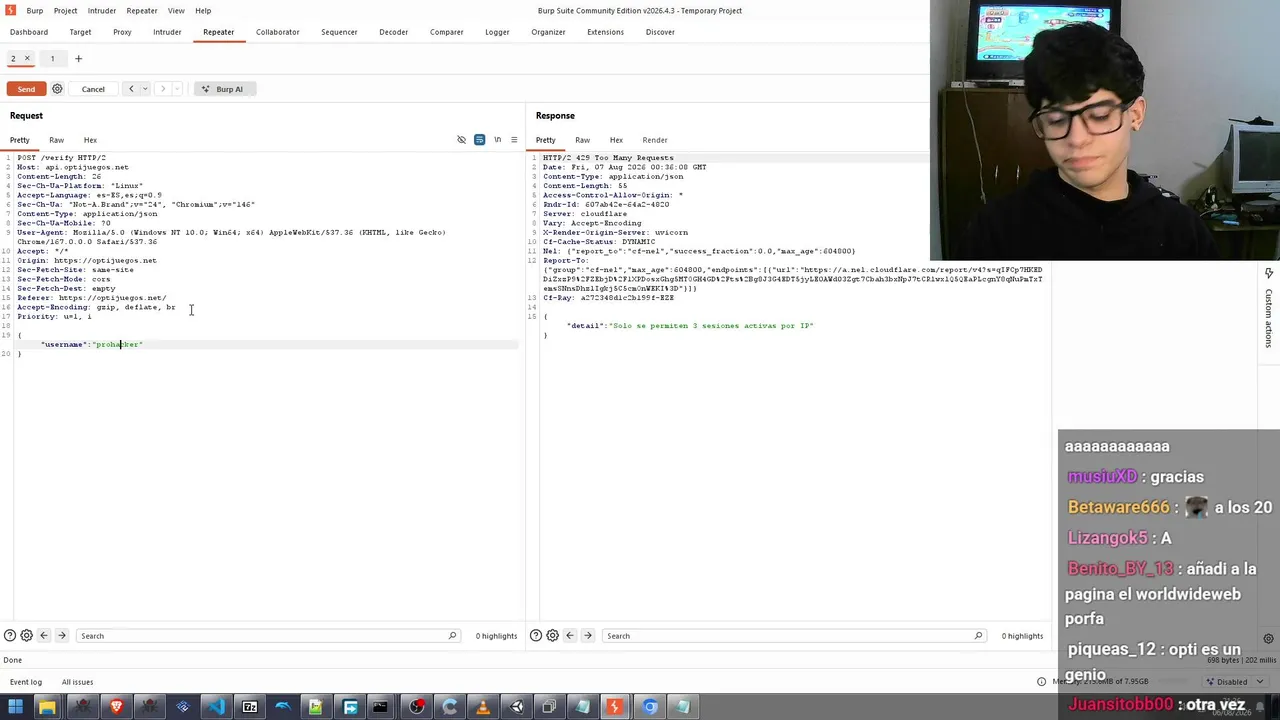
Task: Go forward to next request in history
Action: click(163, 89)
